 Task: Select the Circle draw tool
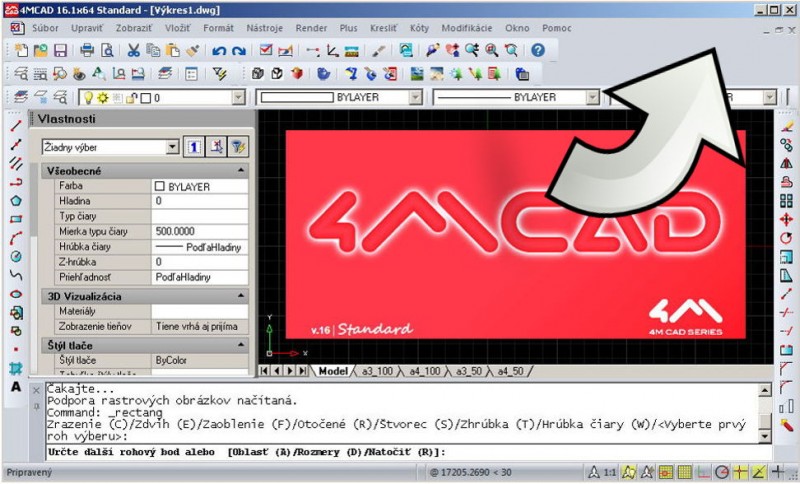[16, 257]
